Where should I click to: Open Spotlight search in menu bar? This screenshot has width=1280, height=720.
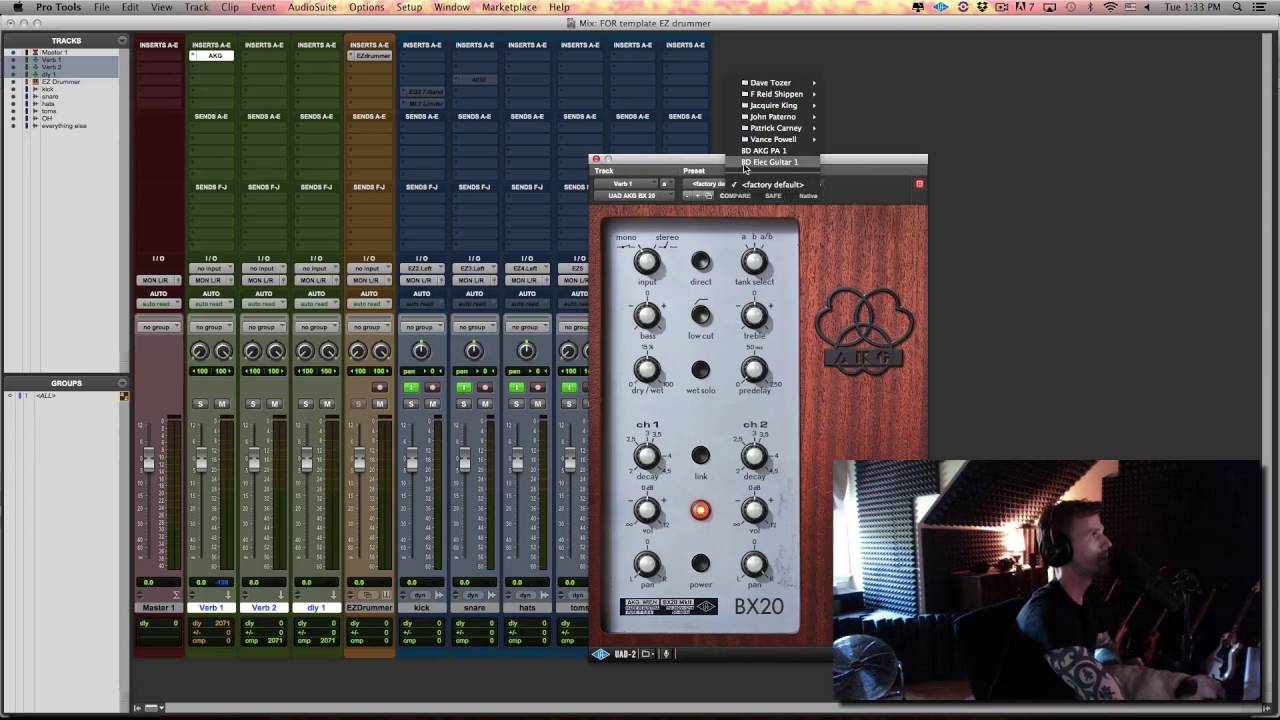pos(1238,7)
